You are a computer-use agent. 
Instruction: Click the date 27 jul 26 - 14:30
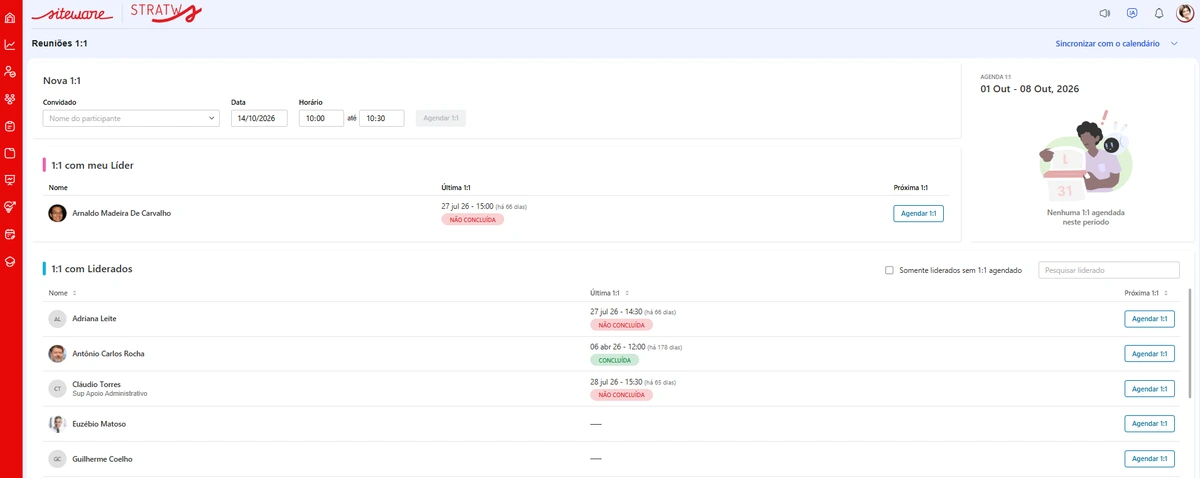(616, 312)
